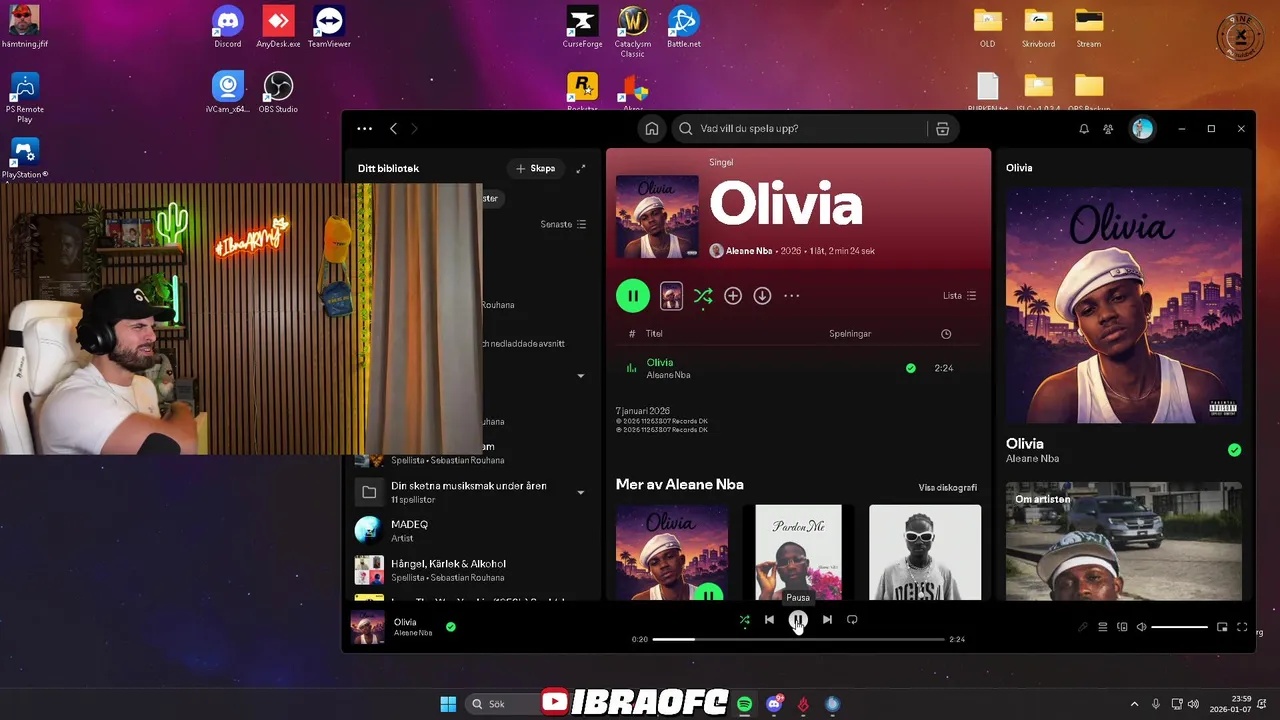Screen dimensions: 1280x720
Task: Click Spotify icon on Windows taskbar
Action: click(x=745, y=704)
